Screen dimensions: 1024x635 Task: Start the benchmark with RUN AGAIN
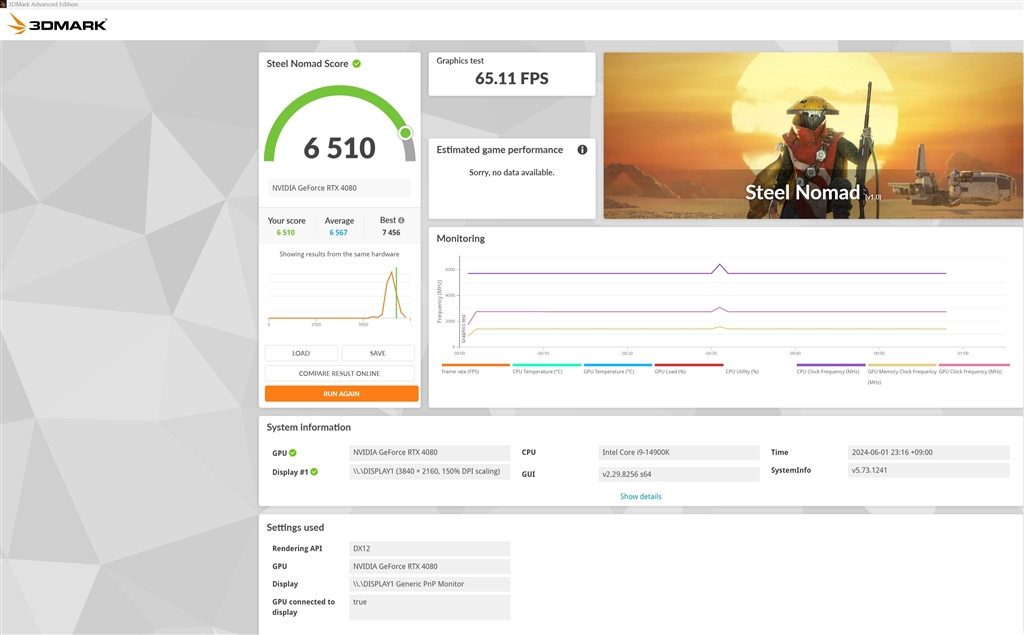342,393
